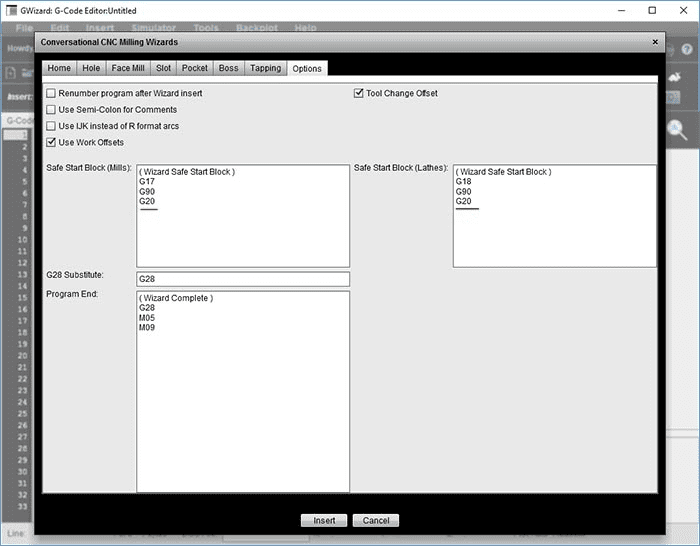Open the Boss tab
Image resolution: width=700 pixels, height=546 pixels.
(x=228, y=68)
